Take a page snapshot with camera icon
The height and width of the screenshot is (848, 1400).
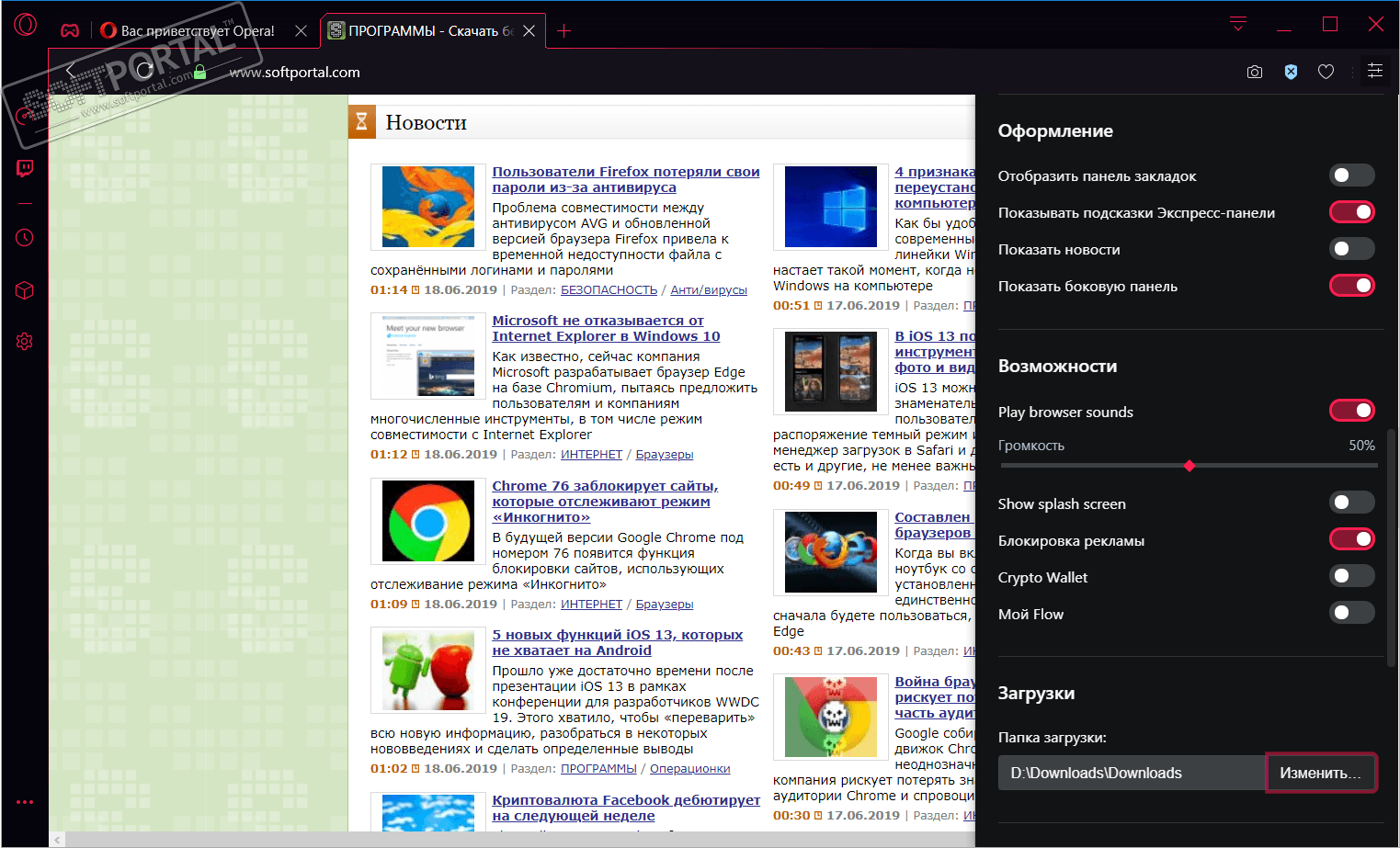coord(1255,72)
